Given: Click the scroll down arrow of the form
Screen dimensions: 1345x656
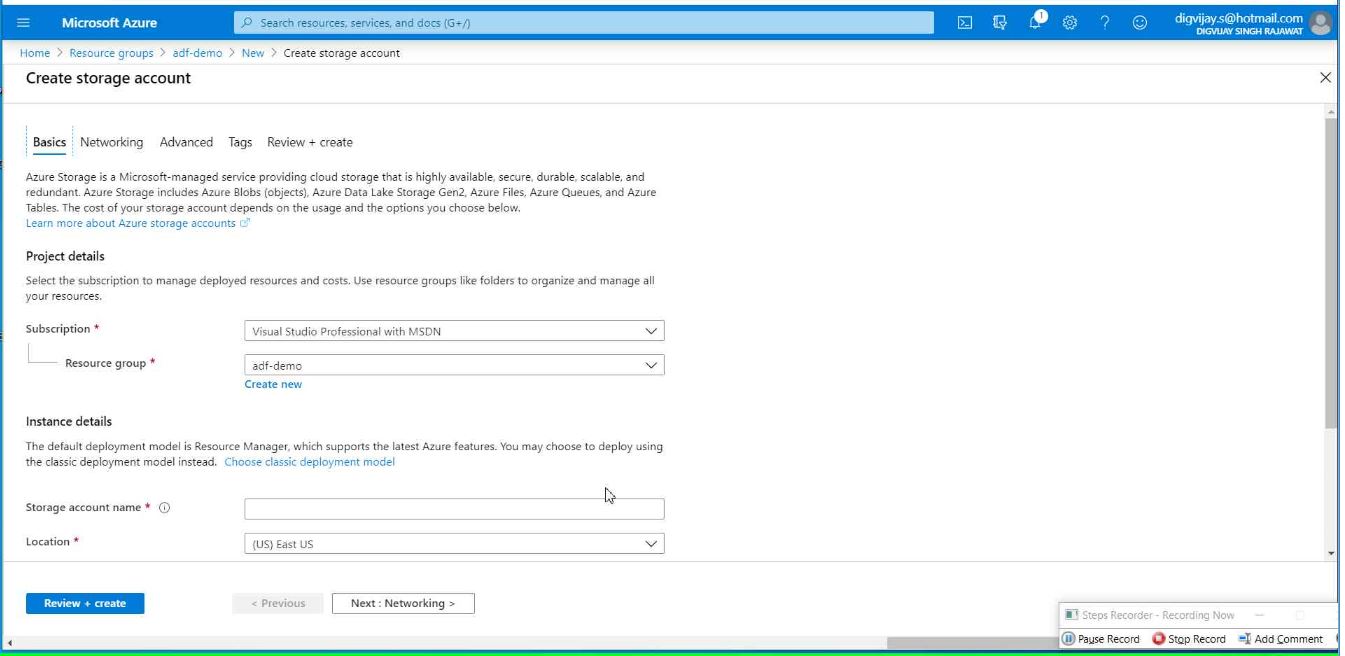Looking at the screenshot, I should [1330, 552].
